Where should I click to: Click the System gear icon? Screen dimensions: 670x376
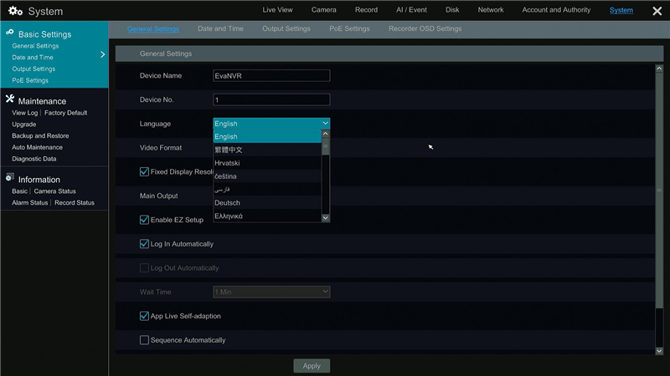15,11
